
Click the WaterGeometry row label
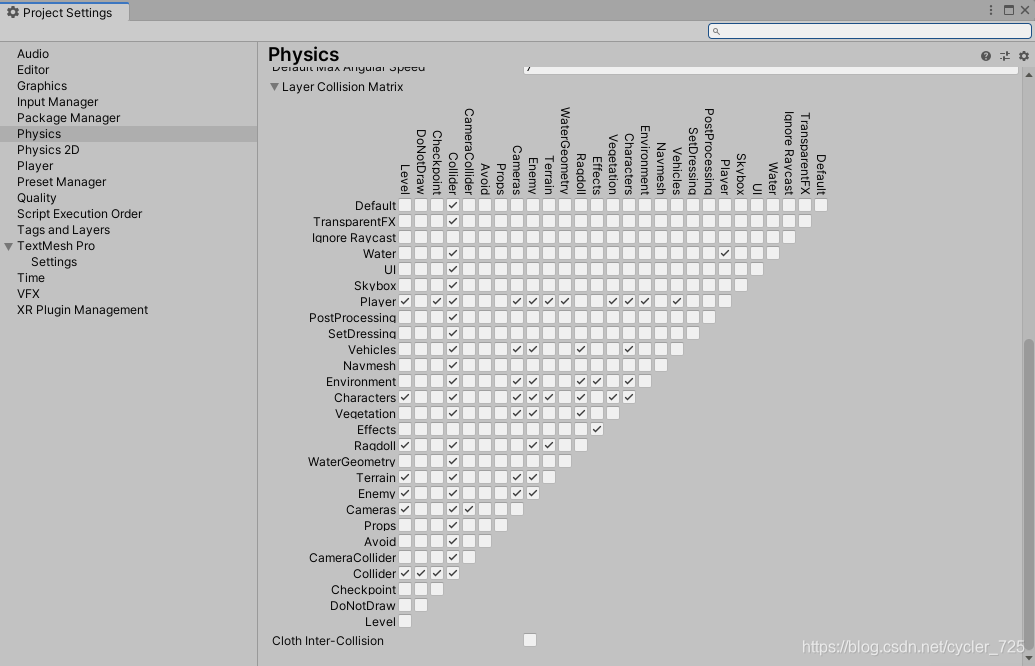point(352,461)
